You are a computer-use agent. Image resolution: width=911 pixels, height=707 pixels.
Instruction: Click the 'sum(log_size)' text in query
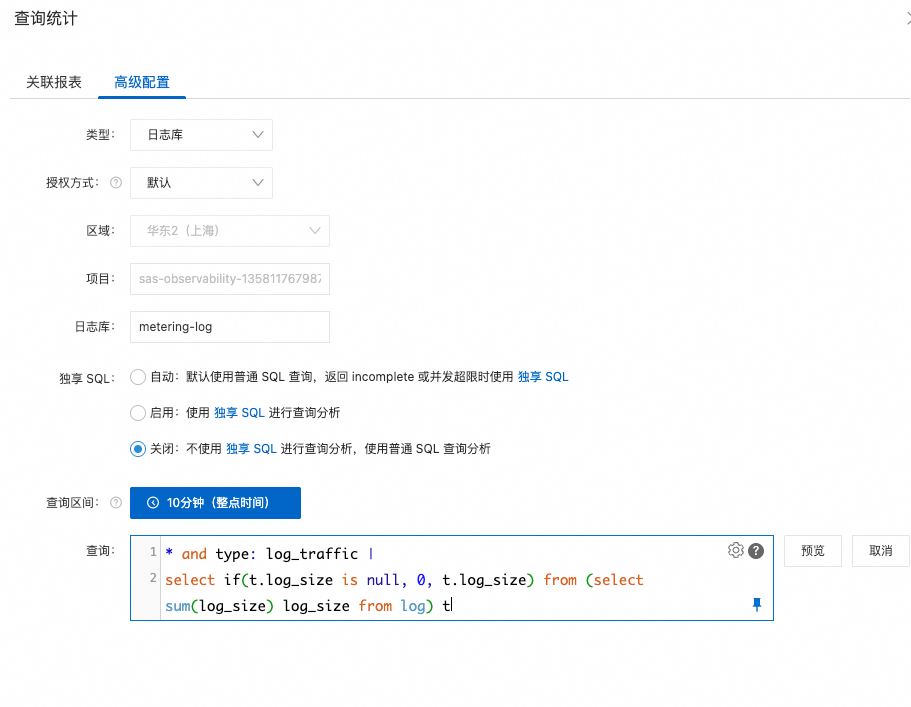(219, 606)
